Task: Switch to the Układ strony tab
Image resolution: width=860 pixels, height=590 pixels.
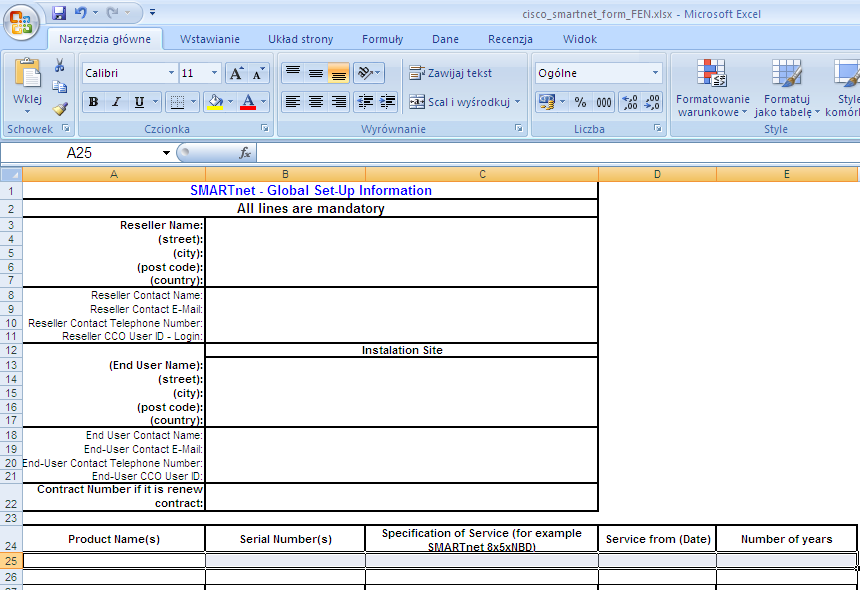Action: [x=301, y=39]
